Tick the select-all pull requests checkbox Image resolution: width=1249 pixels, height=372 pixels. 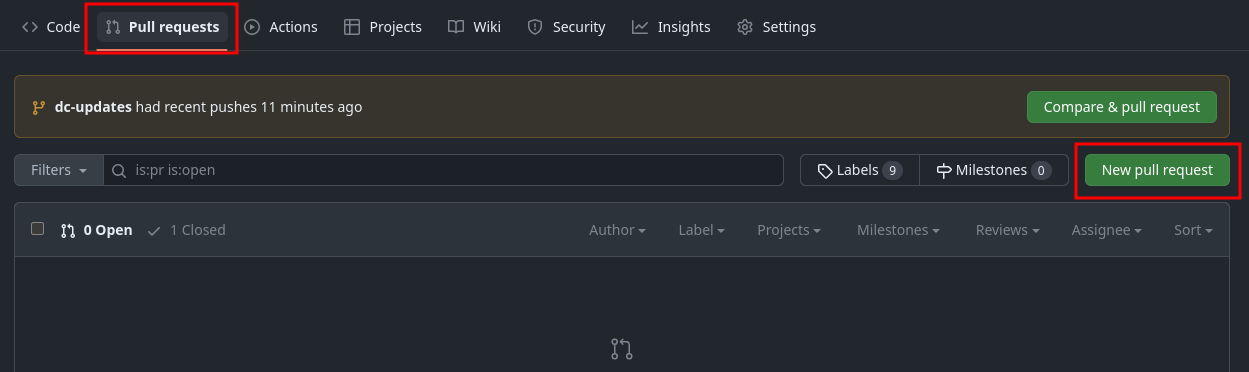pyautogui.click(x=38, y=229)
